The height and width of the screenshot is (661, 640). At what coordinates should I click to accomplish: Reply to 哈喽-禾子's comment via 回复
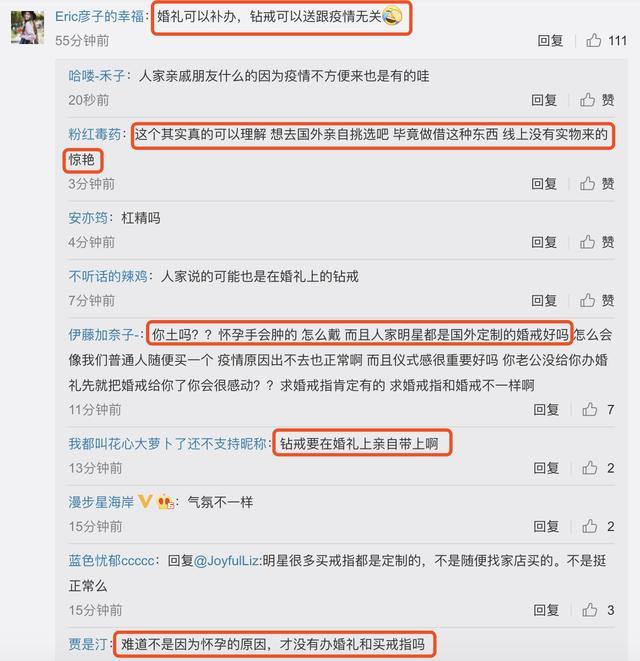point(544,100)
